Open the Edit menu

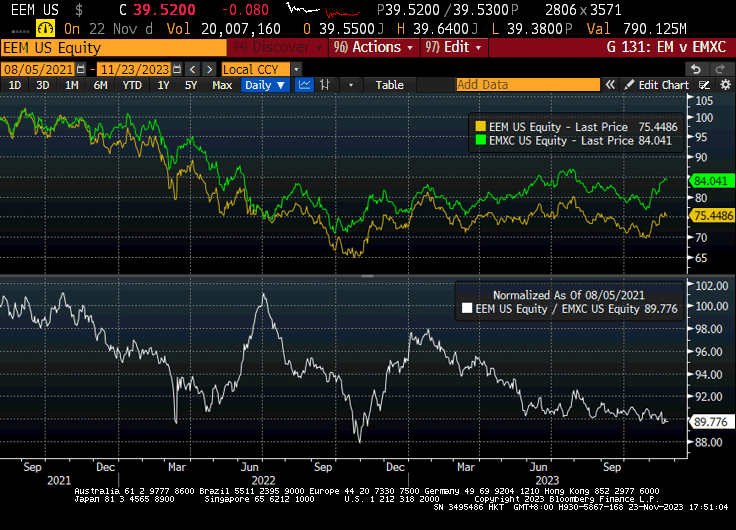pyautogui.click(x=453, y=47)
